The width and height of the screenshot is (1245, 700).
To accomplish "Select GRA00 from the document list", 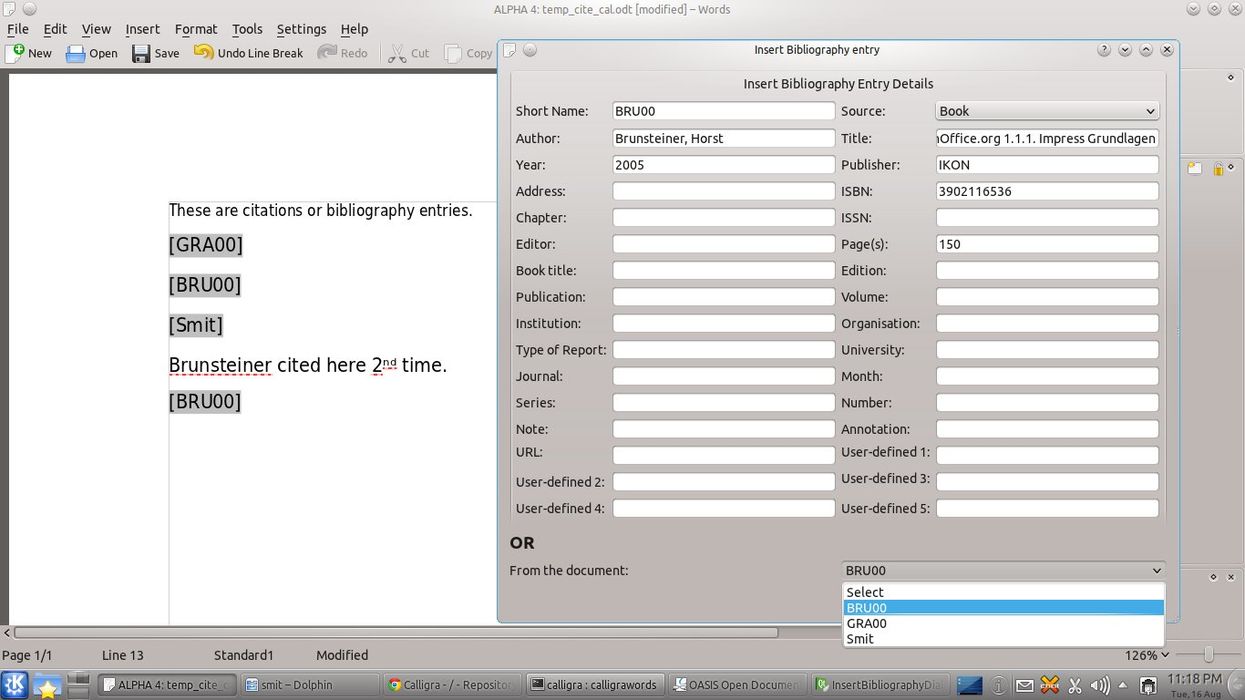I will [x=866, y=623].
